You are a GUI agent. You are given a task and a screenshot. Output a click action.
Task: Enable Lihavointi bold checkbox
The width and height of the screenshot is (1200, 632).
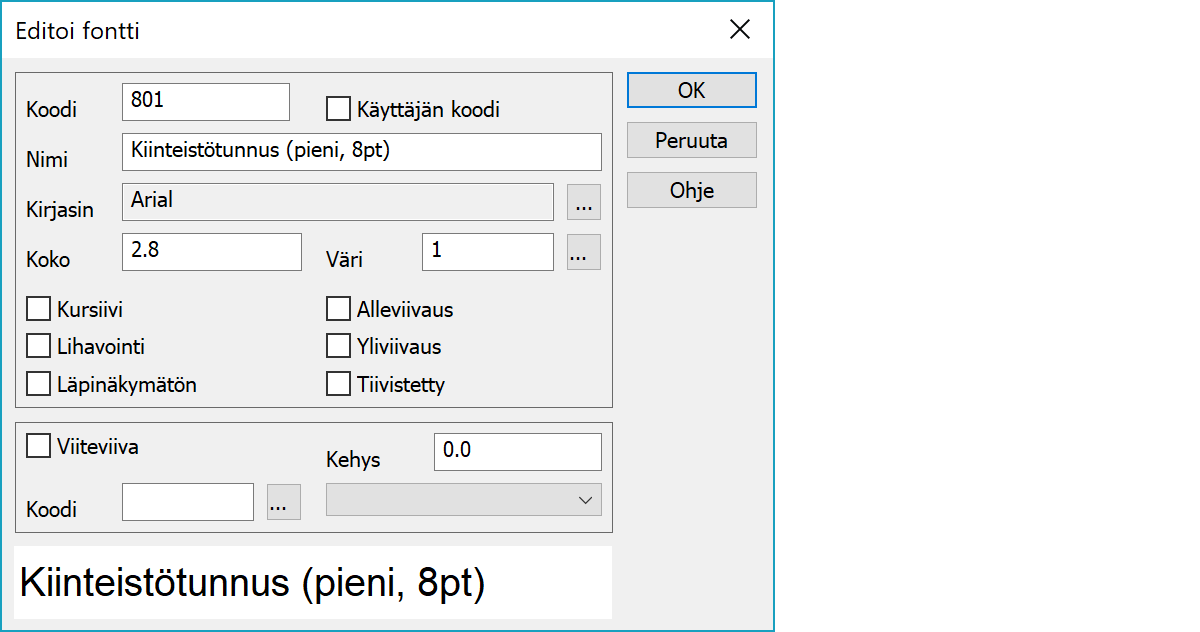coord(39,346)
